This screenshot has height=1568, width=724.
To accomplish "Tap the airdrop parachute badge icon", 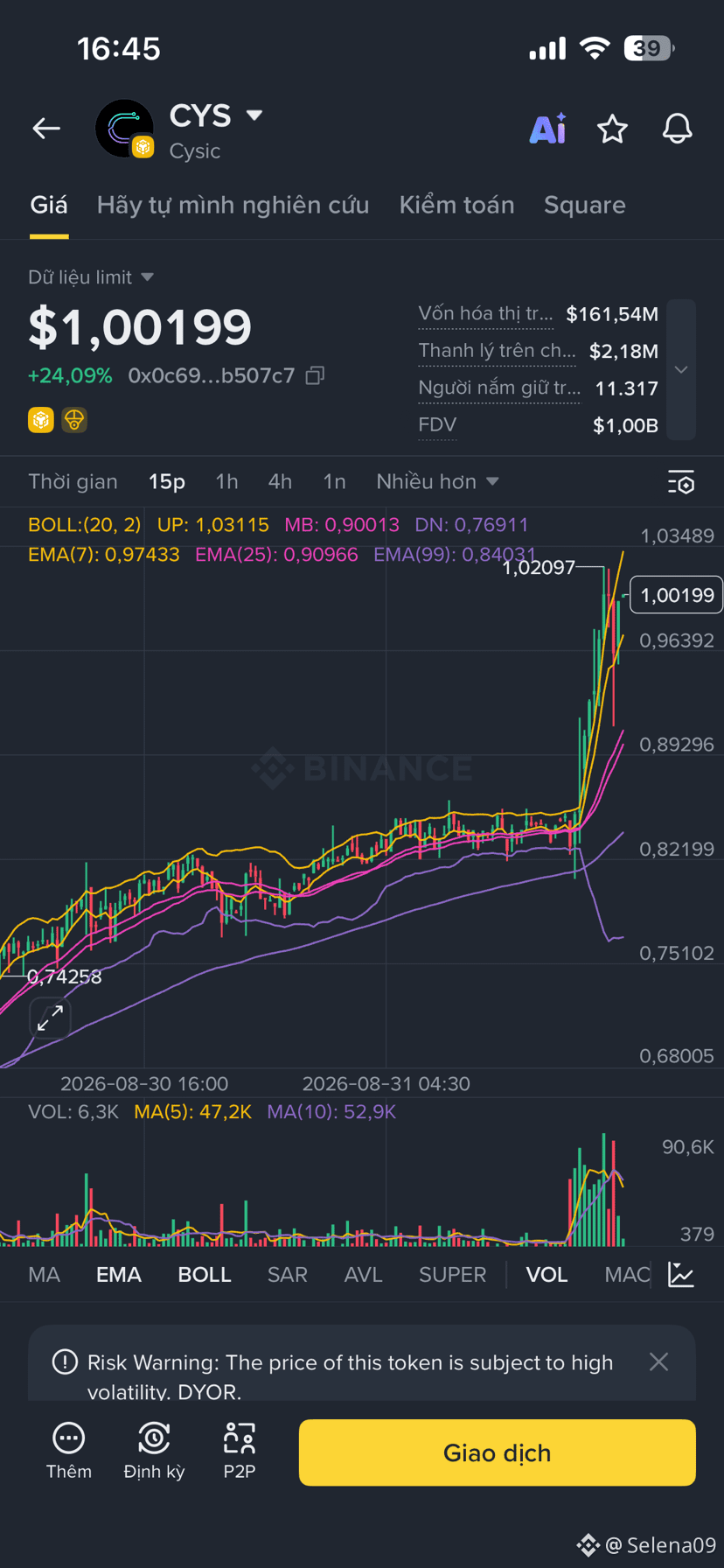I will click(x=74, y=420).
